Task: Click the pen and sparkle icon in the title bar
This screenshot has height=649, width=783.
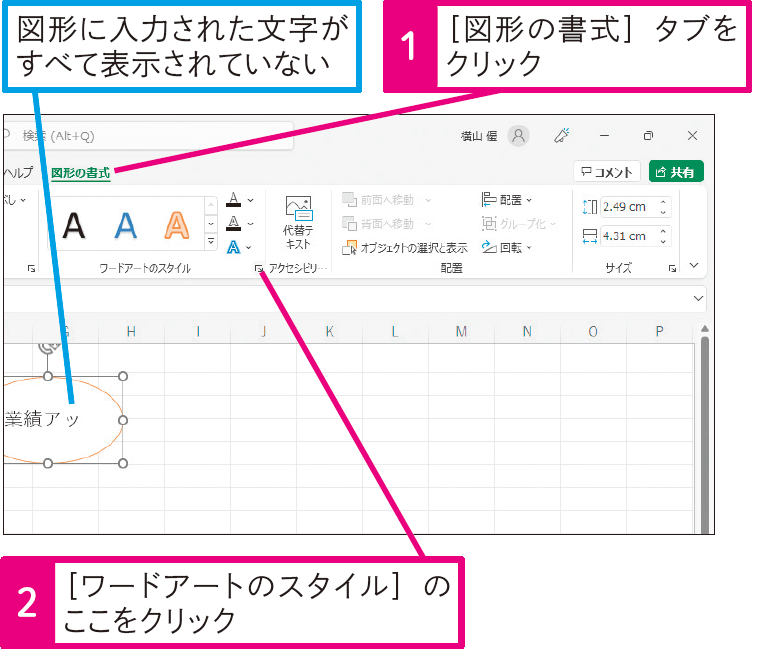Action: (x=562, y=136)
